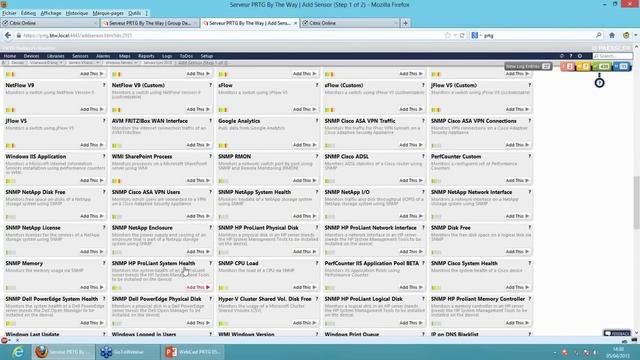The image size is (640, 360).
Task: Open help for Windows IIS Application sensor
Action: pyautogui.click(x=104, y=156)
